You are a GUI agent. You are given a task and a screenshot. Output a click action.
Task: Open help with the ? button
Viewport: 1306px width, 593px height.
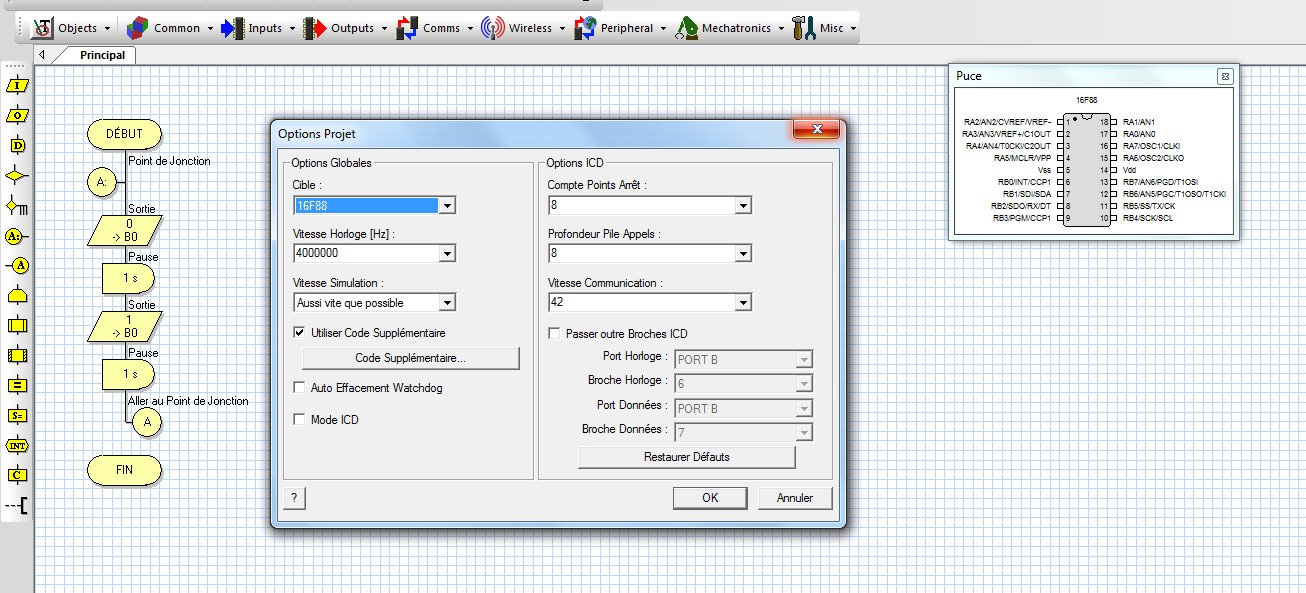pyautogui.click(x=293, y=498)
